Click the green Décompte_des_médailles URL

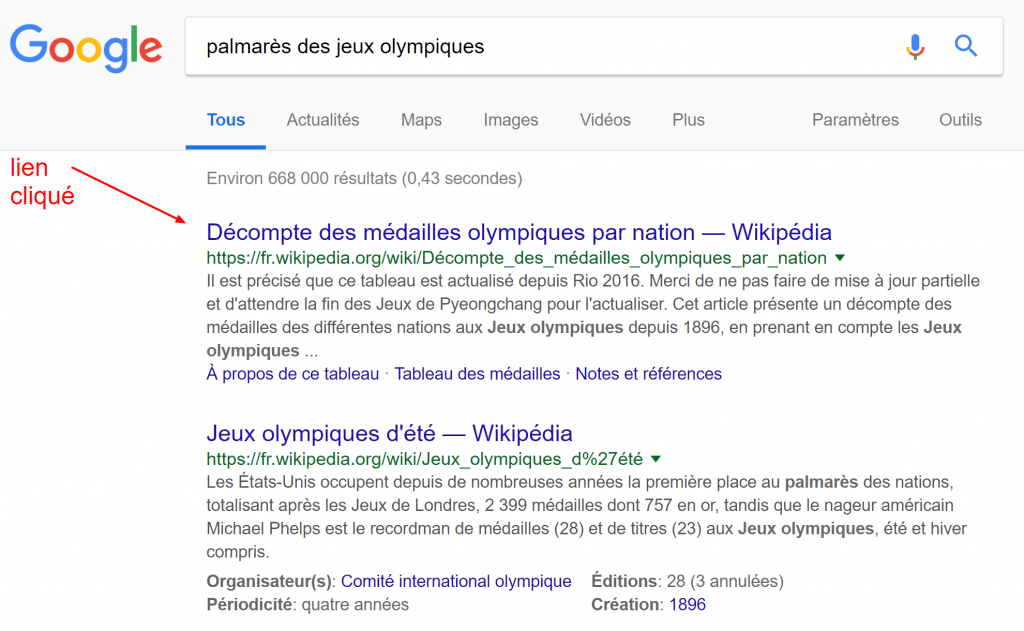tap(517, 258)
